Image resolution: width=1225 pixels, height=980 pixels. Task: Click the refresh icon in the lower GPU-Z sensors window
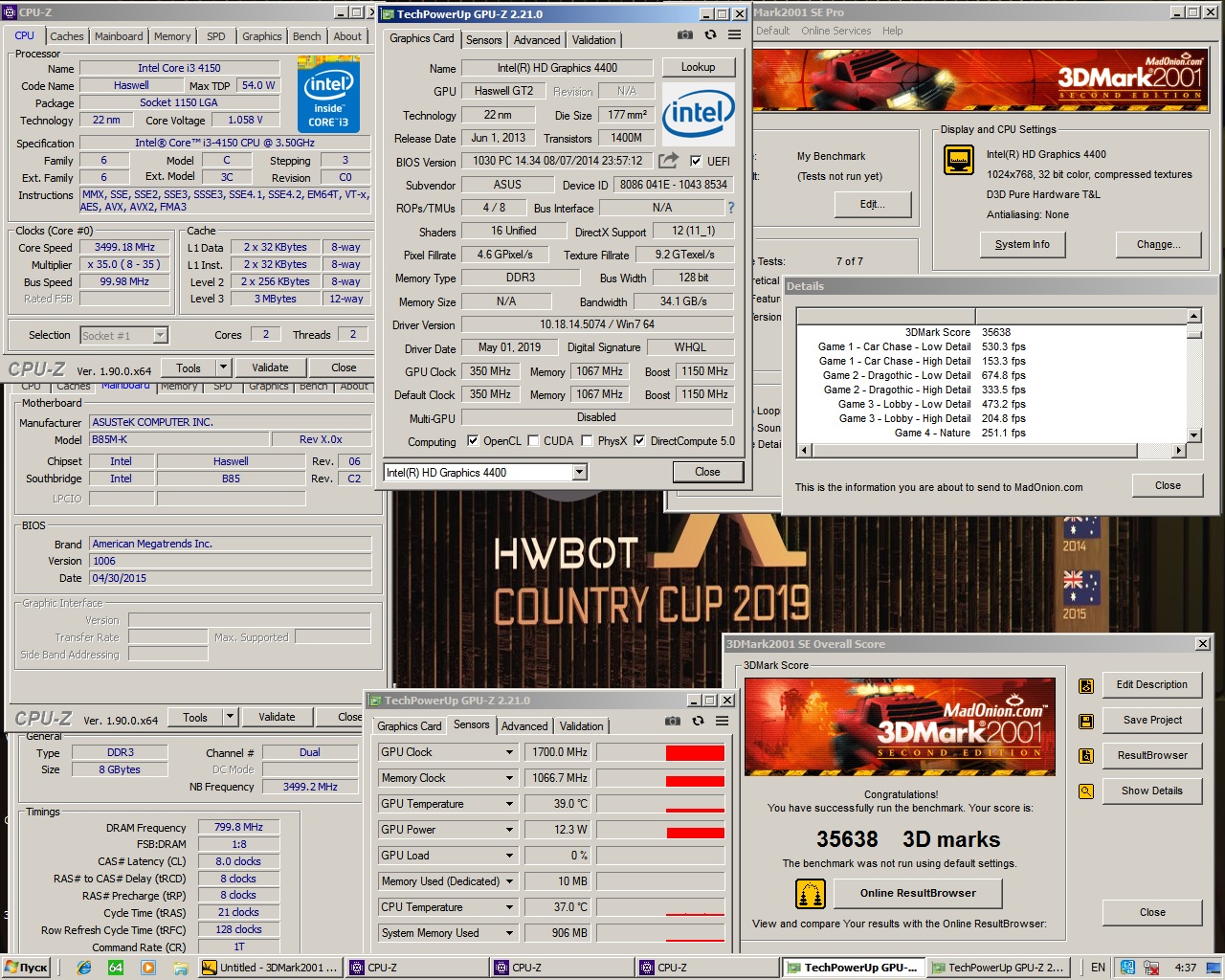698,721
